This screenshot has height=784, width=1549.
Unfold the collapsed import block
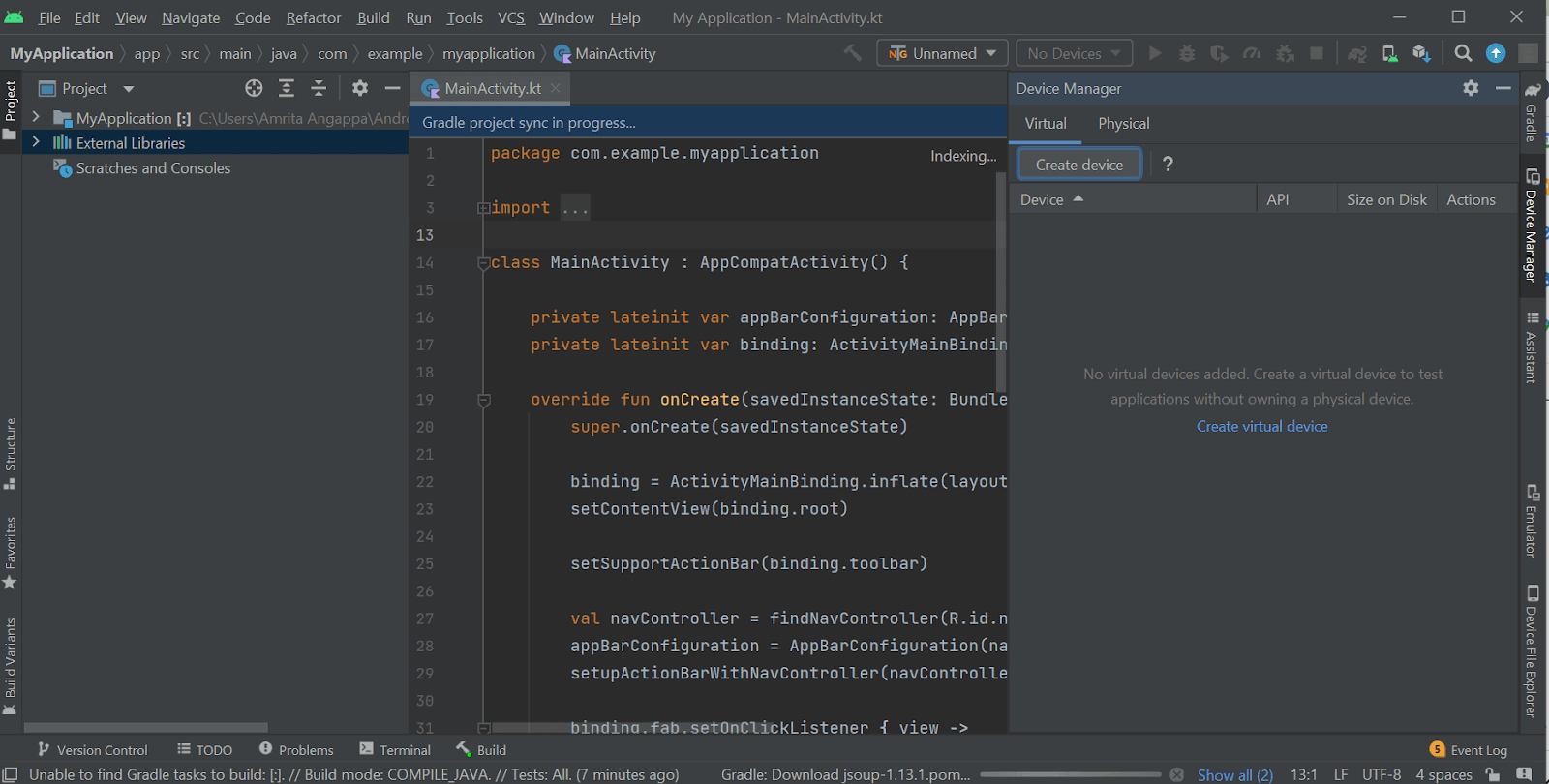click(x=482, y=207)
